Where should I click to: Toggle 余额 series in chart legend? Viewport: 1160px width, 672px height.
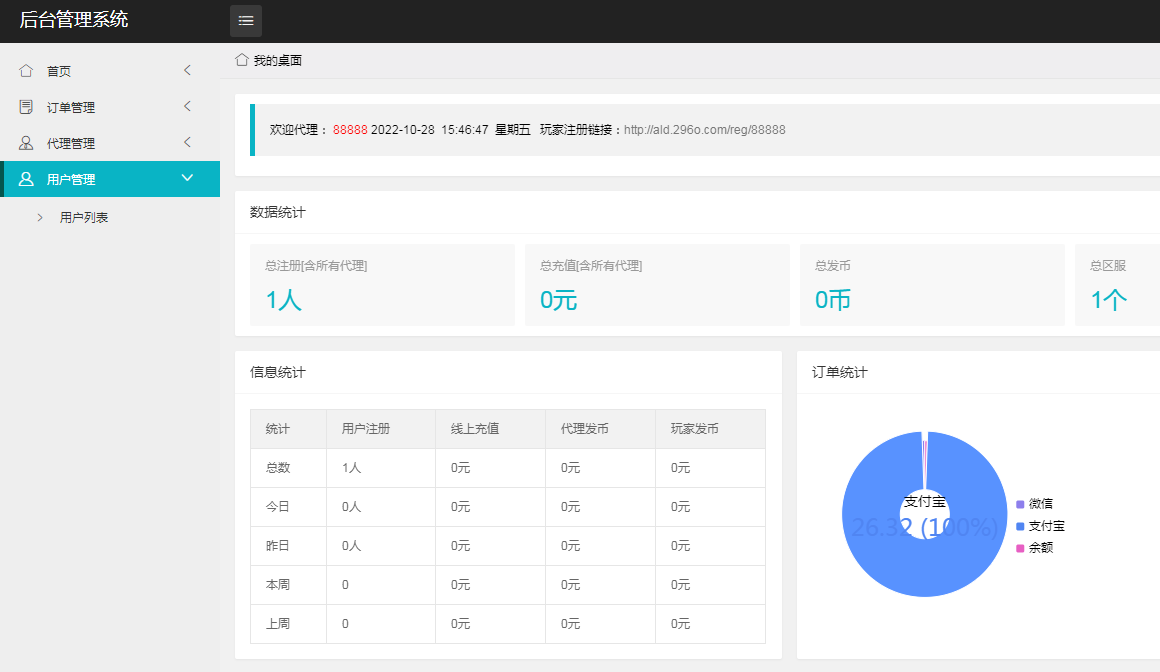1034,548
